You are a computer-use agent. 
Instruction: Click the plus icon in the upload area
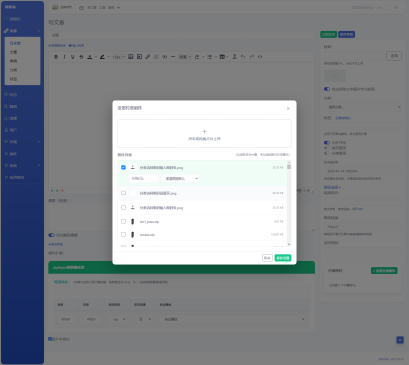(204, 131)
